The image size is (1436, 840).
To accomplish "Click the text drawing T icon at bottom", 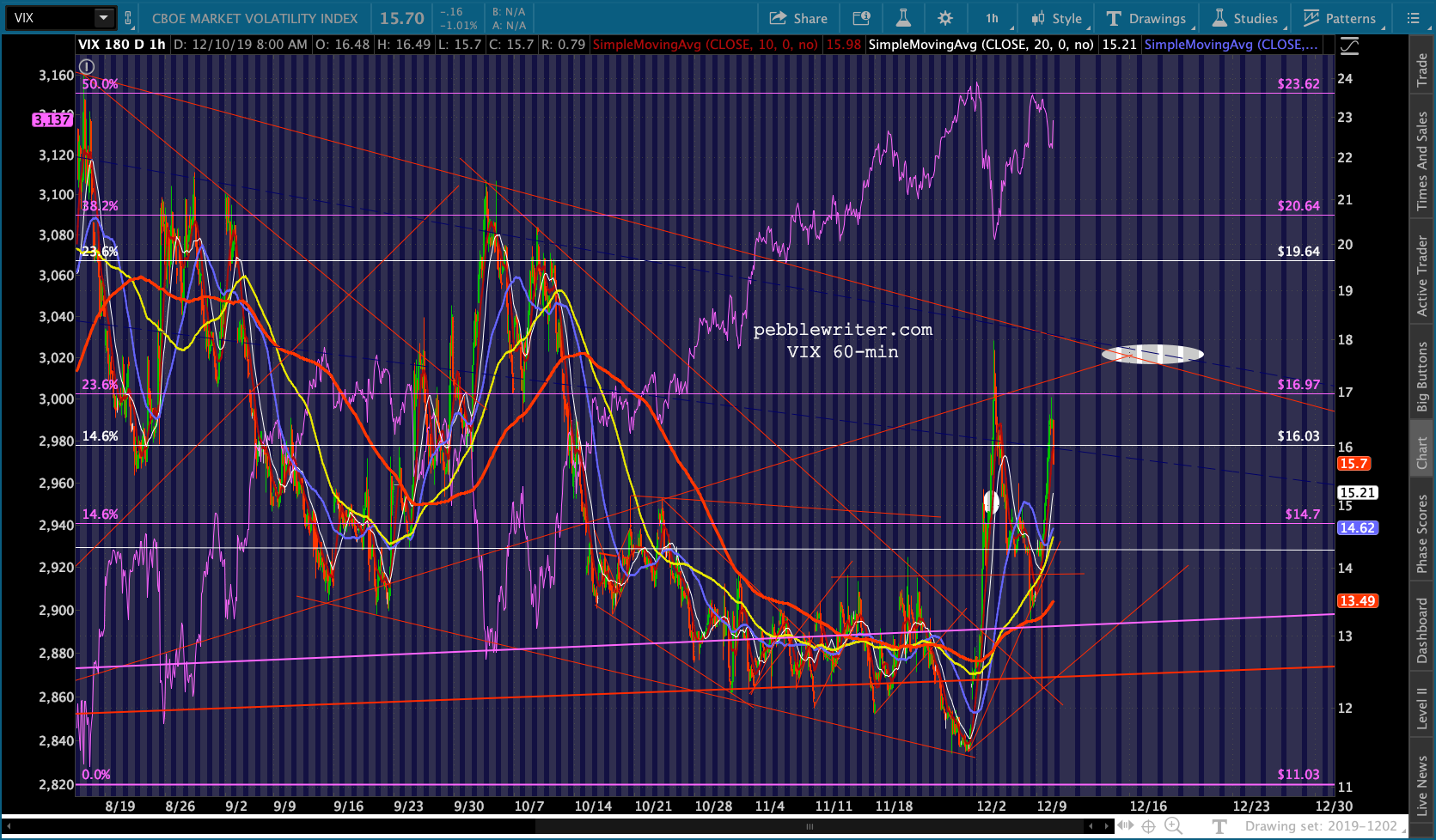I will click(1219, 826).
